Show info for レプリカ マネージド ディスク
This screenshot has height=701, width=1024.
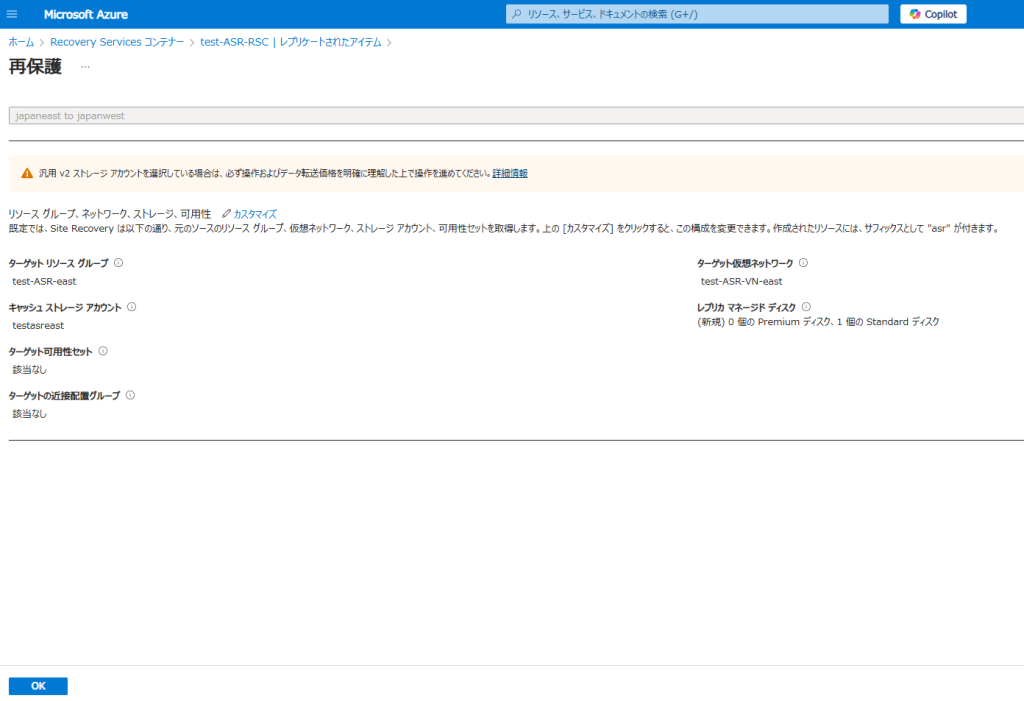click(806, 307)
